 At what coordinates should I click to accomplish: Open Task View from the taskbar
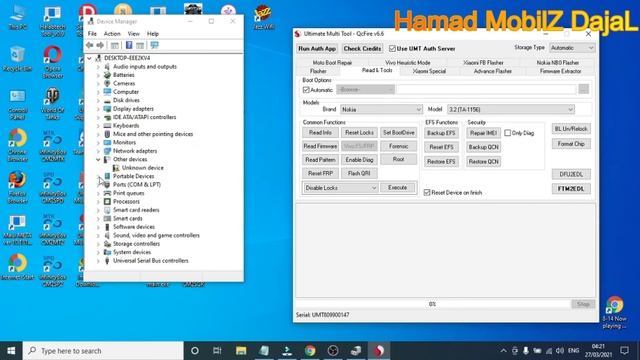[x=217, y=351]
